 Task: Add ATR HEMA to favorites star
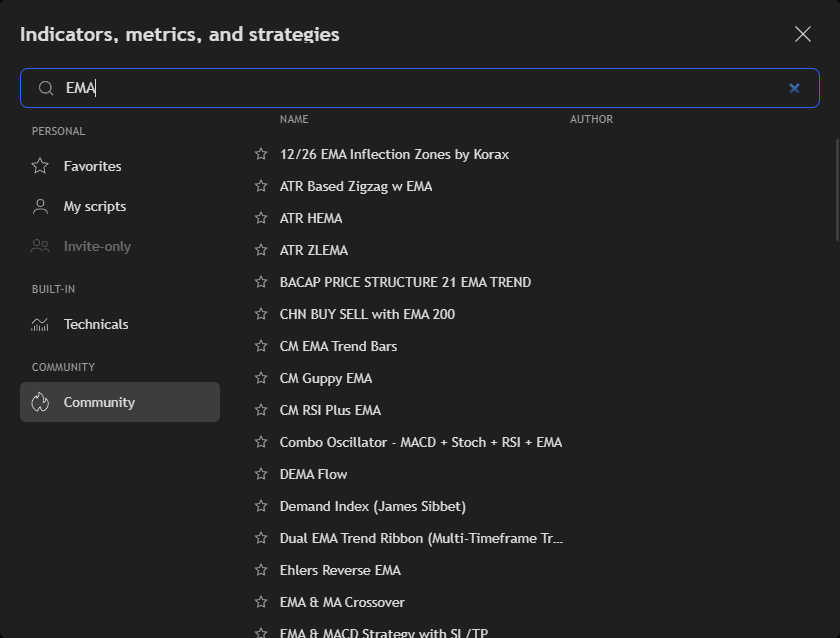click(x=261, y=217)
